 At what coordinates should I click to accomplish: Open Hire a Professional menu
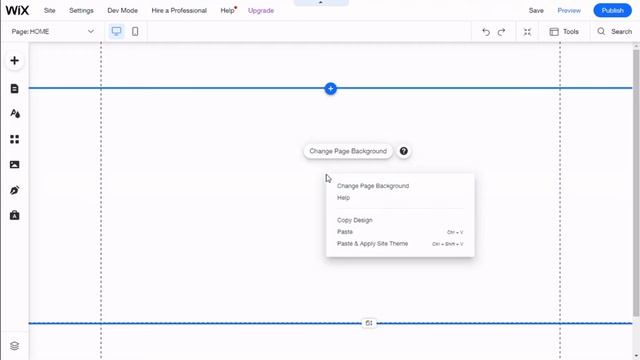pyautogui.click(x=179, y=11)
